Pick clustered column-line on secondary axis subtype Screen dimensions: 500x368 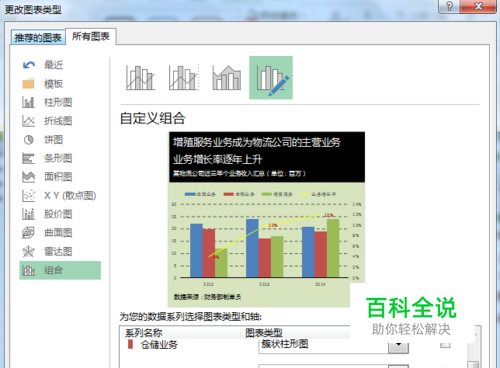pyautogui.click(x=184, y=77)
